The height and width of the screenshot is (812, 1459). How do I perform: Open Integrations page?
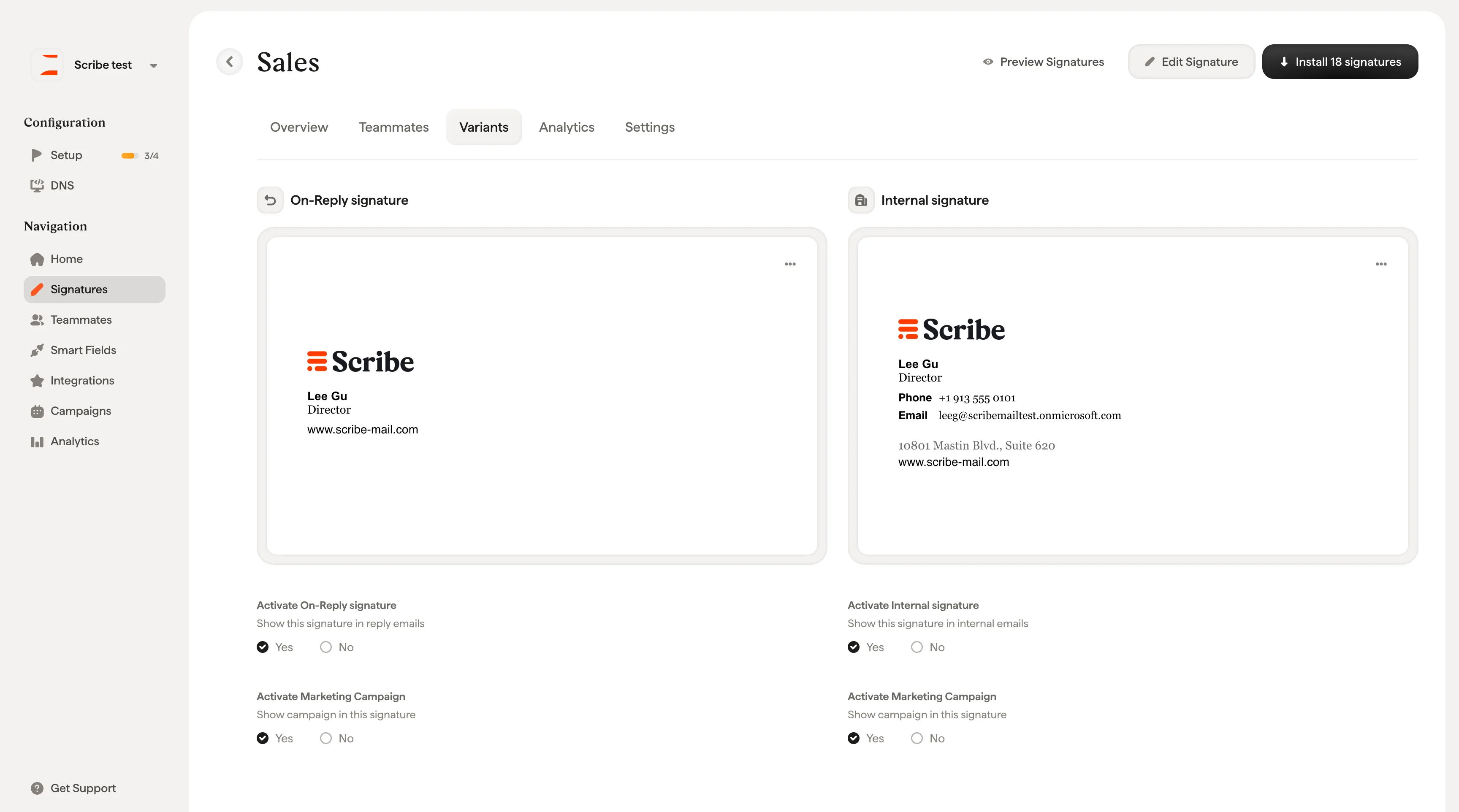coord(95,381)
